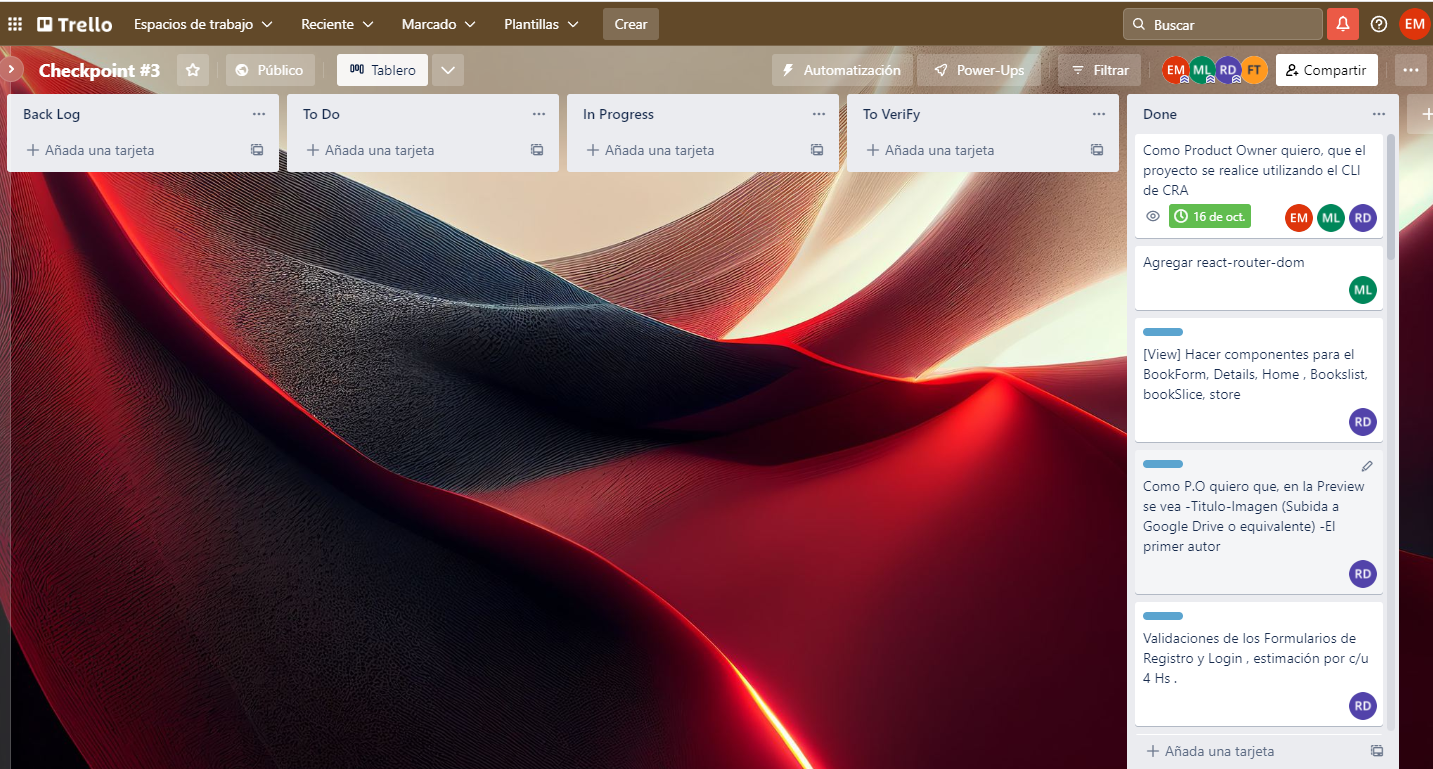Image resolution: width=1433 pixels, height=769 pixels.
Task: Open the EM account avatar in top bar
Action: pos(1414,24)
